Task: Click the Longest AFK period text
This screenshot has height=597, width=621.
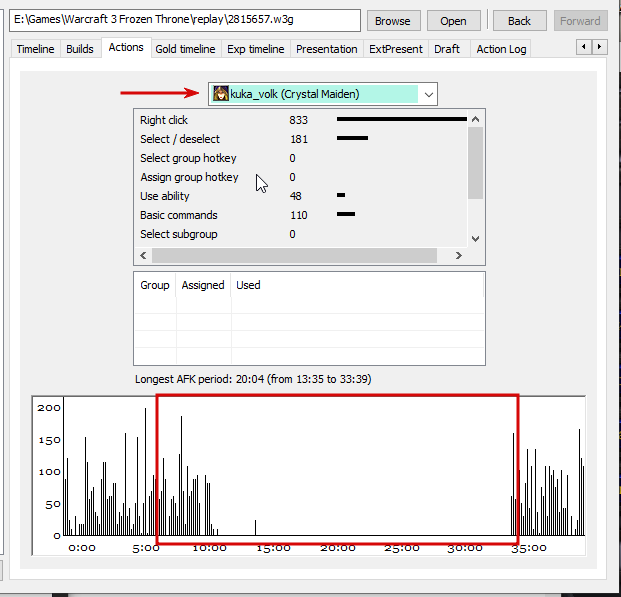Action: click(x=253, y=380)
